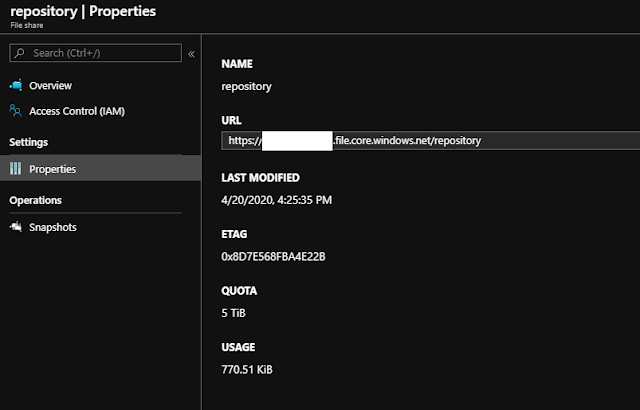Click the search magnifier icon
The width and height of the screenshot is (640, 410).
pyautogui.click(x=19, y=53)
